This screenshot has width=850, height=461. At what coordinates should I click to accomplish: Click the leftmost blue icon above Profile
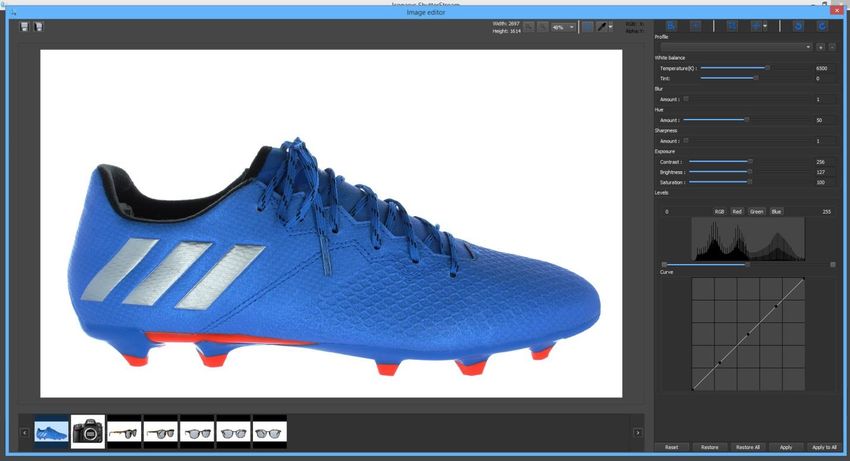[671, 26]
